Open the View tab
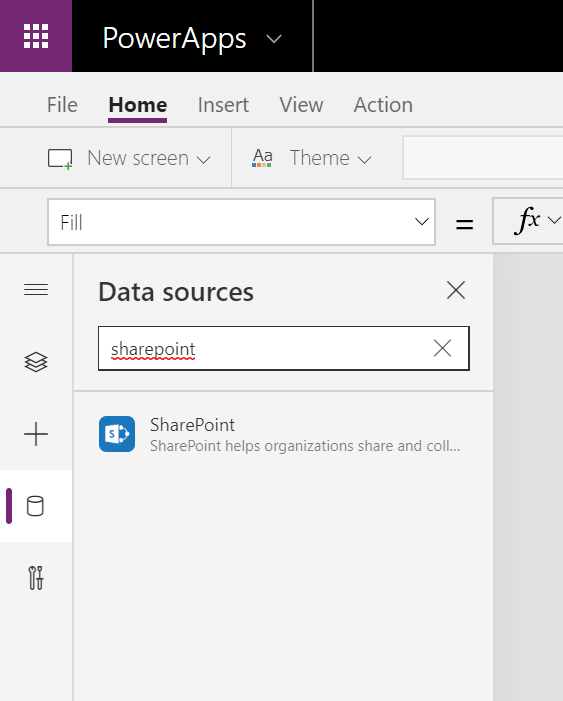This screenshot has height=701, width=563. 301,105
